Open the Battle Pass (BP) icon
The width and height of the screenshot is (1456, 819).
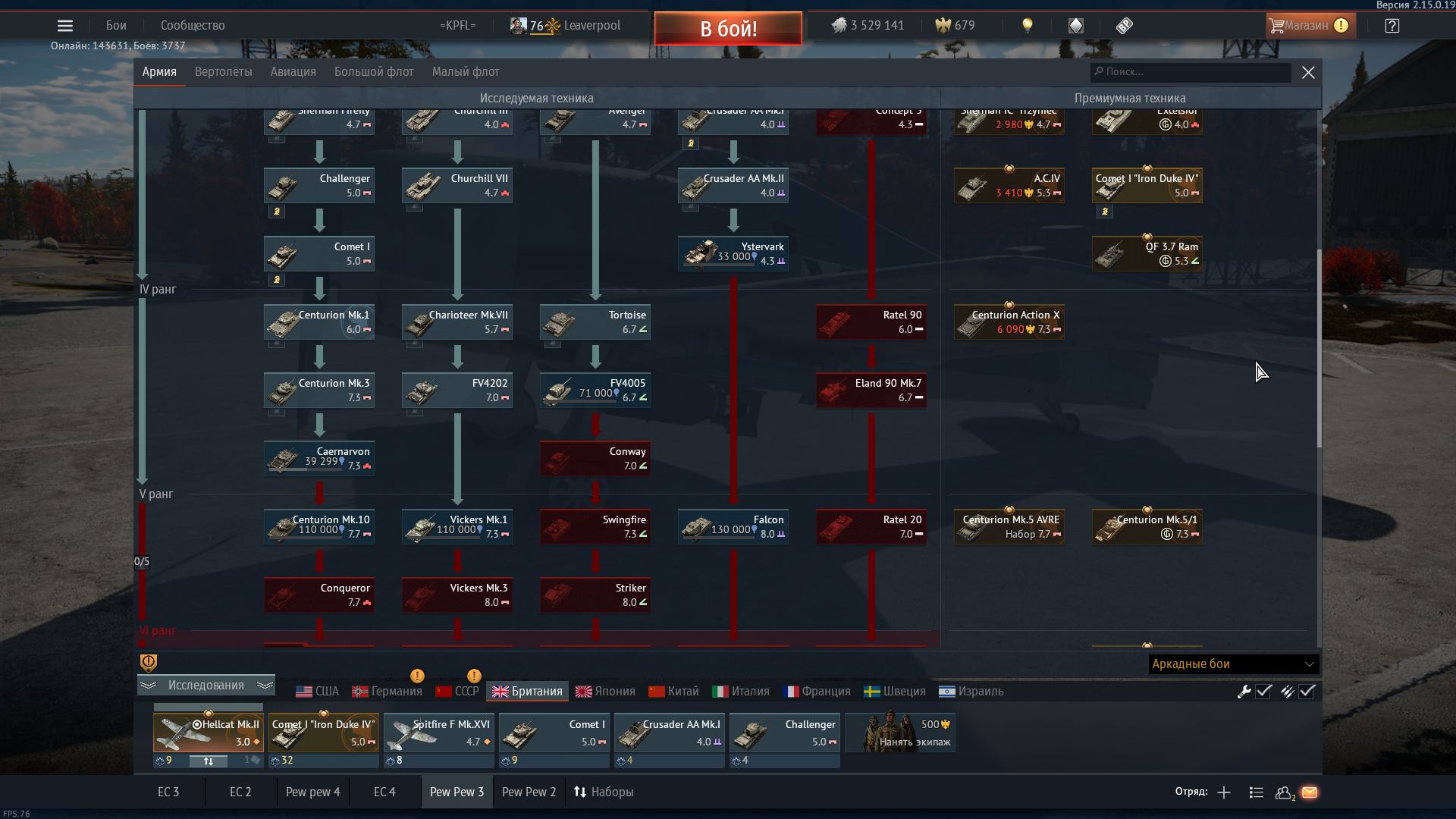click(x=1125, y=26)
